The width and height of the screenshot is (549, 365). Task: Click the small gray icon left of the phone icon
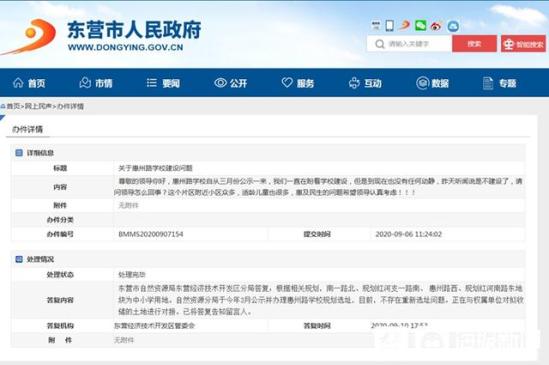[x=376, y=25]
